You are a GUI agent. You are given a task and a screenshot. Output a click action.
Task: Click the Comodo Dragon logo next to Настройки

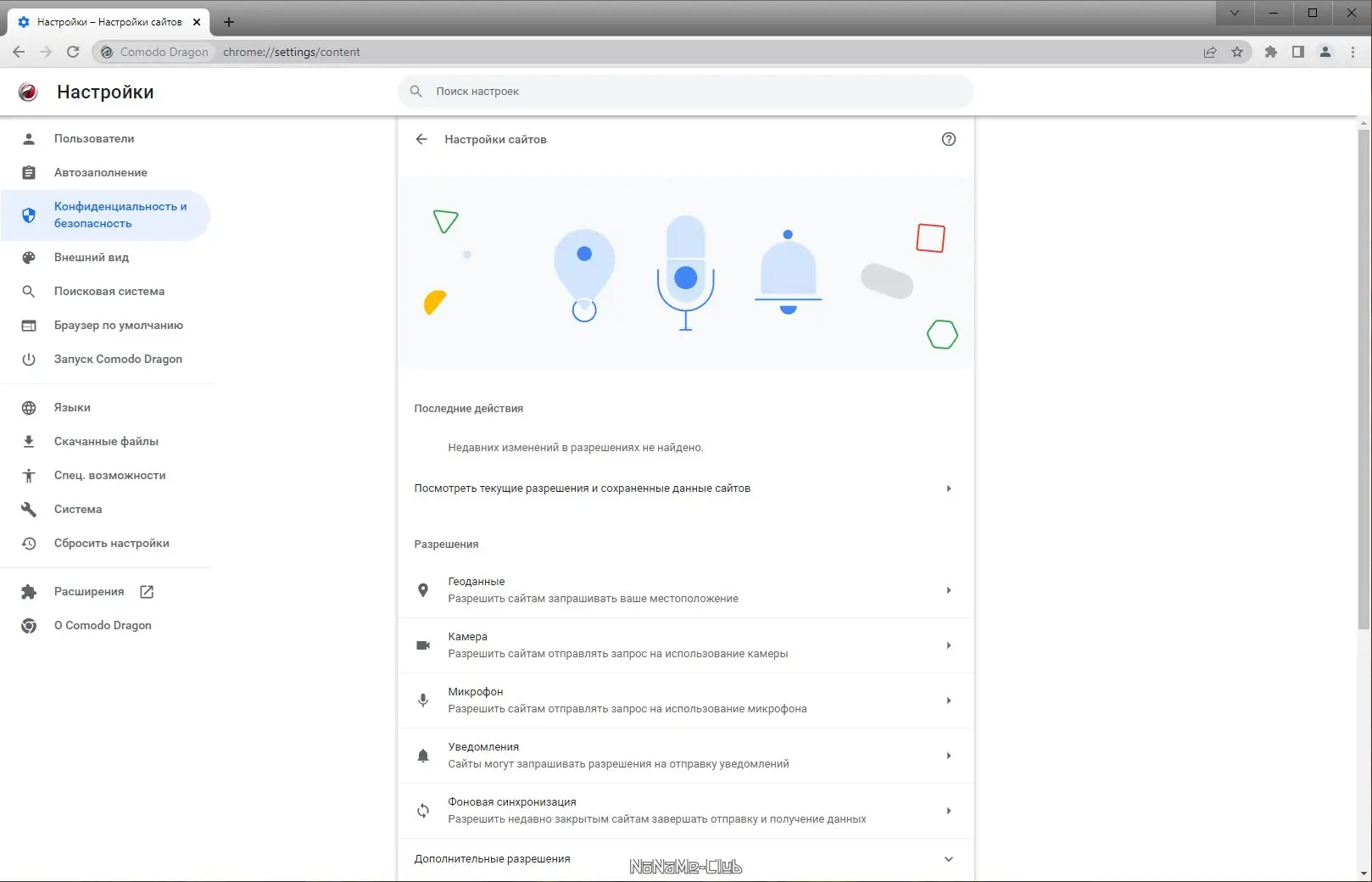pyautogui.click(x=28, y=92)
